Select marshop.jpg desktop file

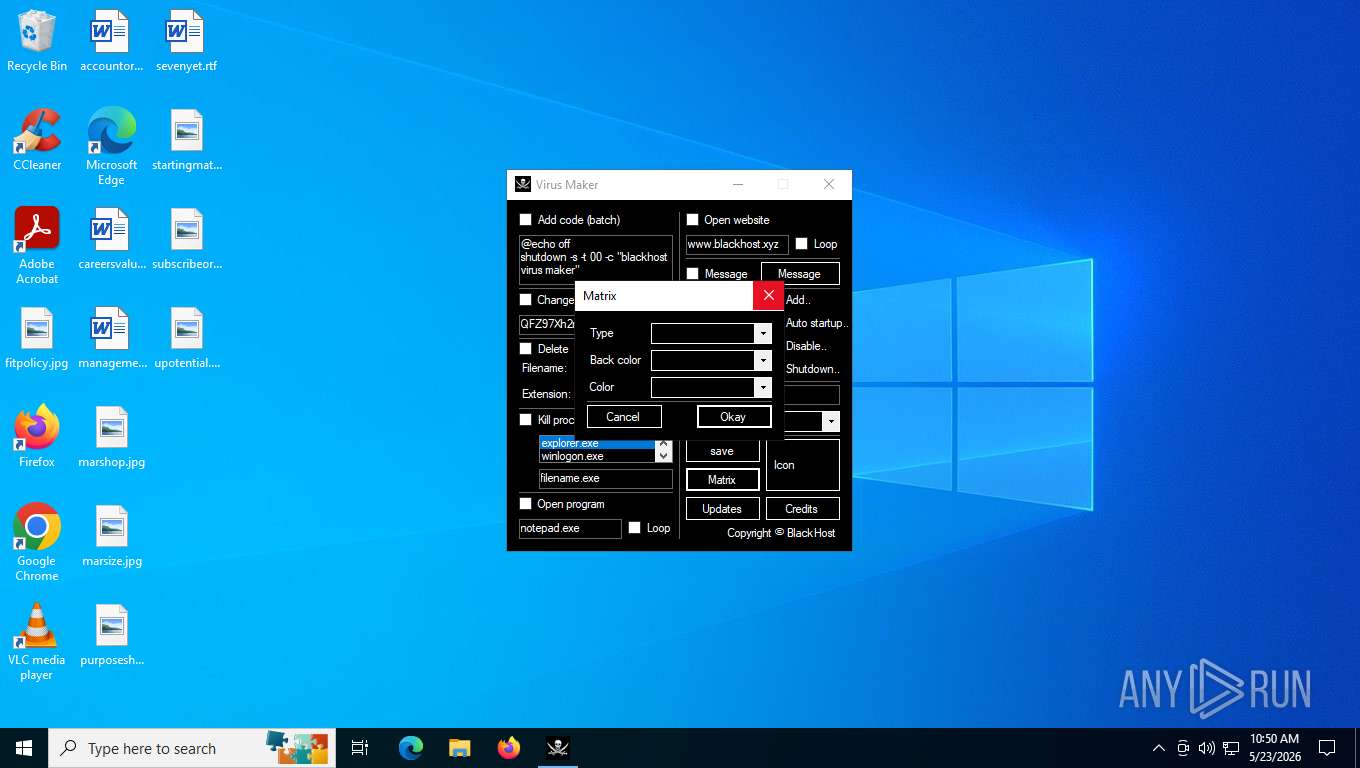[x=111, y=437]
